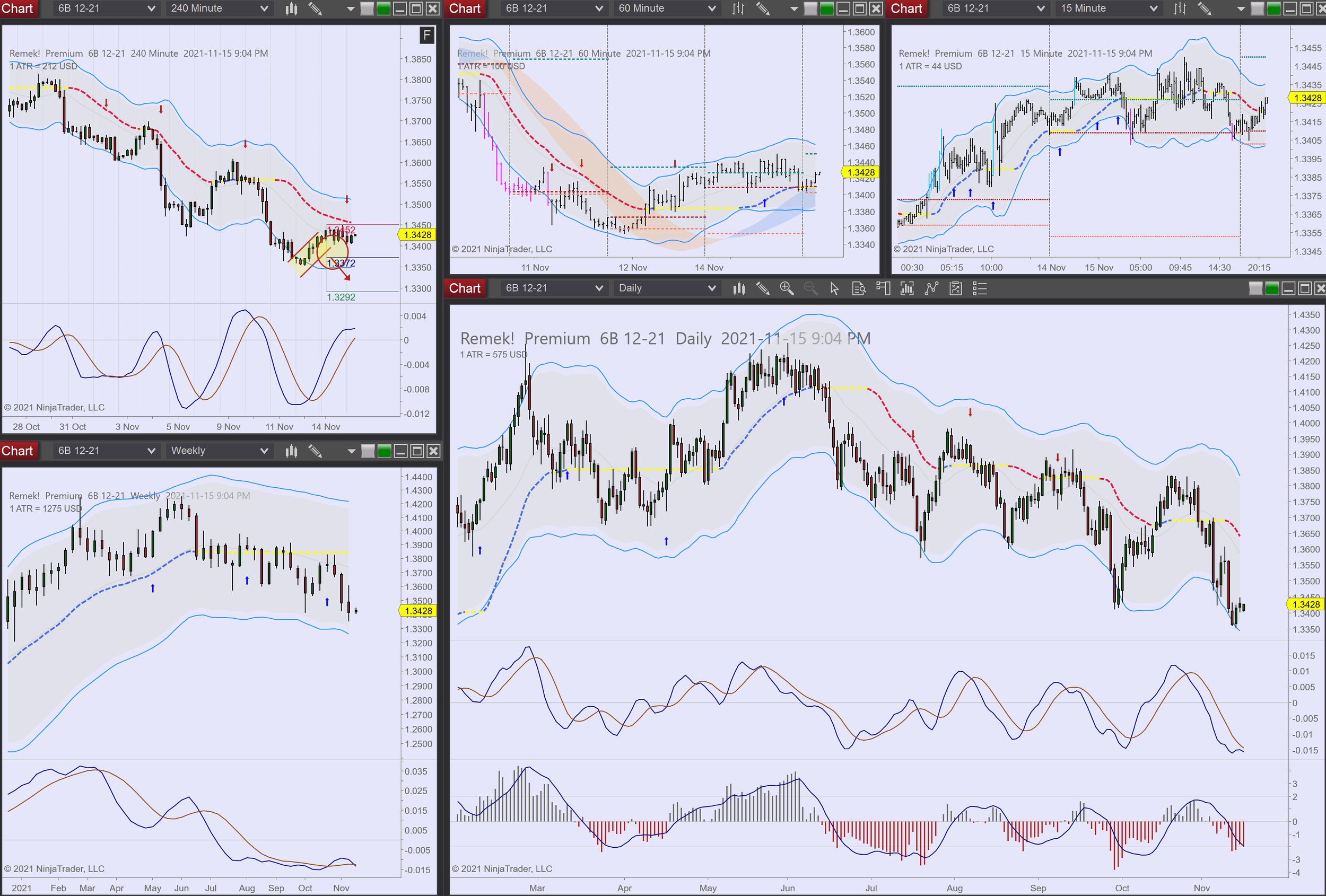Open the 60 Minute interval dropdown
Screen dimensions: 1326x896
(x=667, y=8)
